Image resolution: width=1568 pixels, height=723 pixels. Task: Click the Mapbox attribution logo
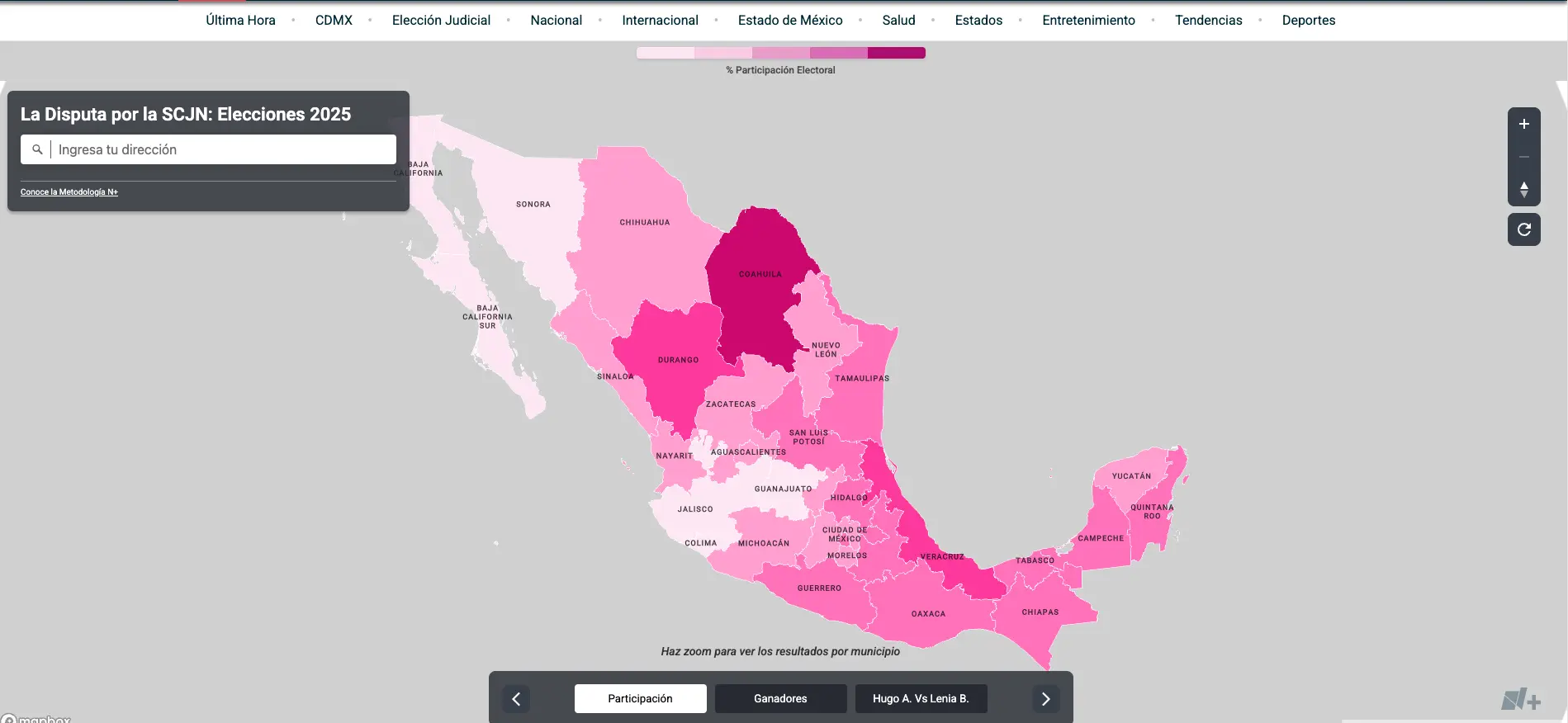(37, 718)
